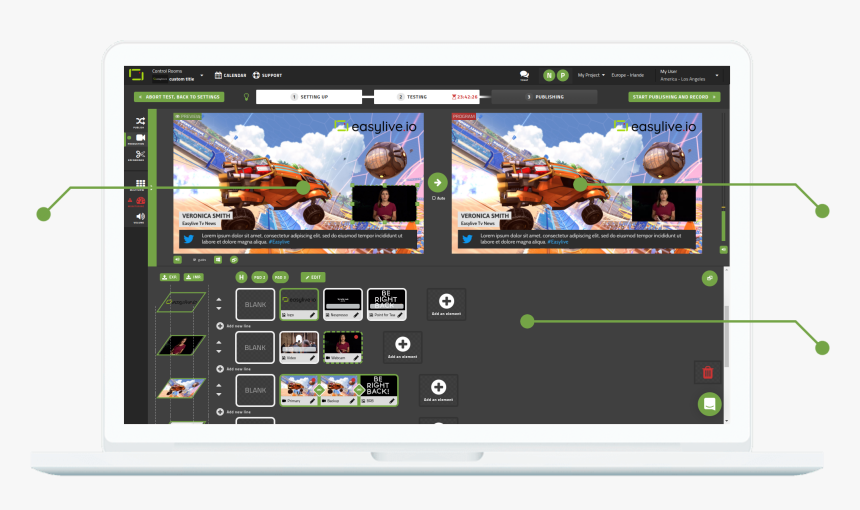Edit the Webcam tile with pencil icon
The width and height of the screenshot is (860, 510).
click(356, 358)
